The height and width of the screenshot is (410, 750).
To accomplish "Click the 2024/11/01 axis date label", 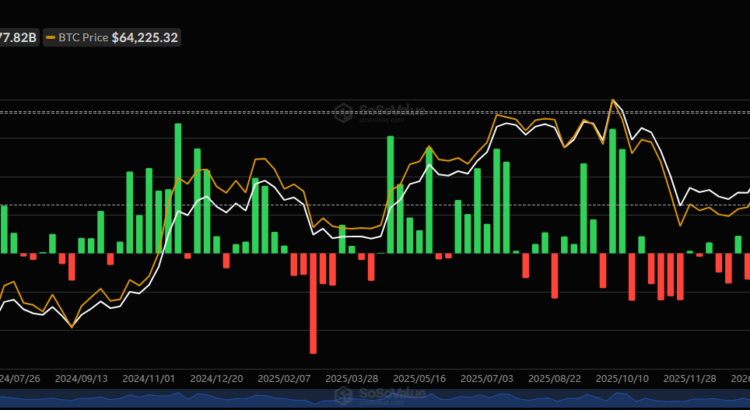I will pyautogui.click(x=149, y=379).
